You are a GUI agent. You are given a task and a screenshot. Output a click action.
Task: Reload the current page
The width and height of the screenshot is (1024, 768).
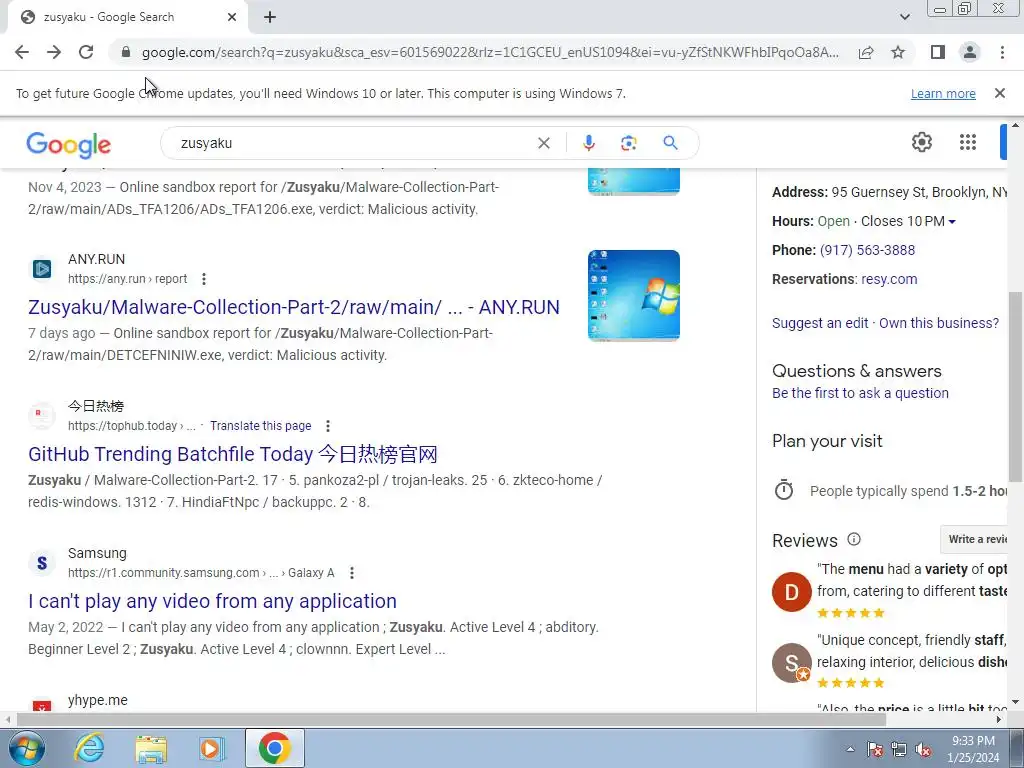tap(86, 52)
